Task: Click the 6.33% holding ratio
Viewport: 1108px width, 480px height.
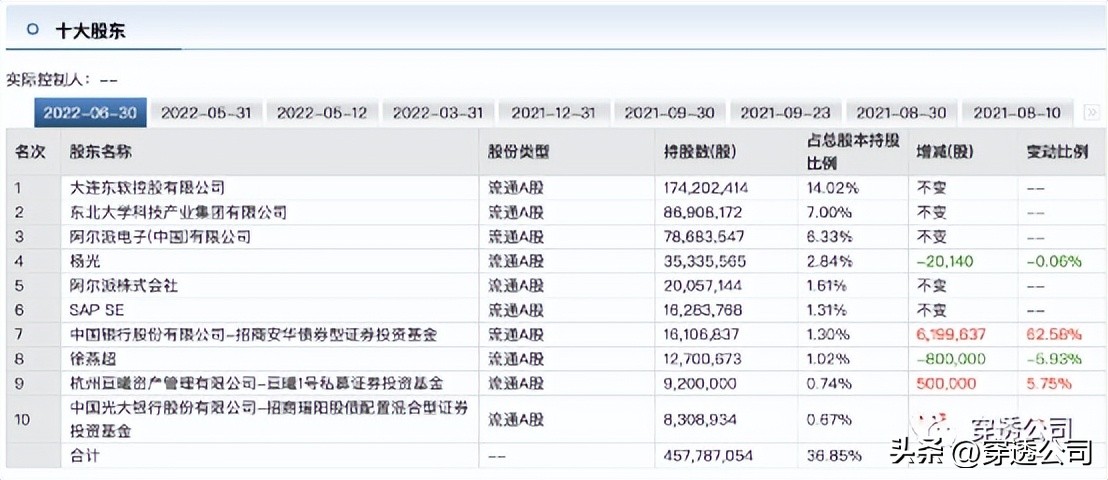Action: (830, 236)
